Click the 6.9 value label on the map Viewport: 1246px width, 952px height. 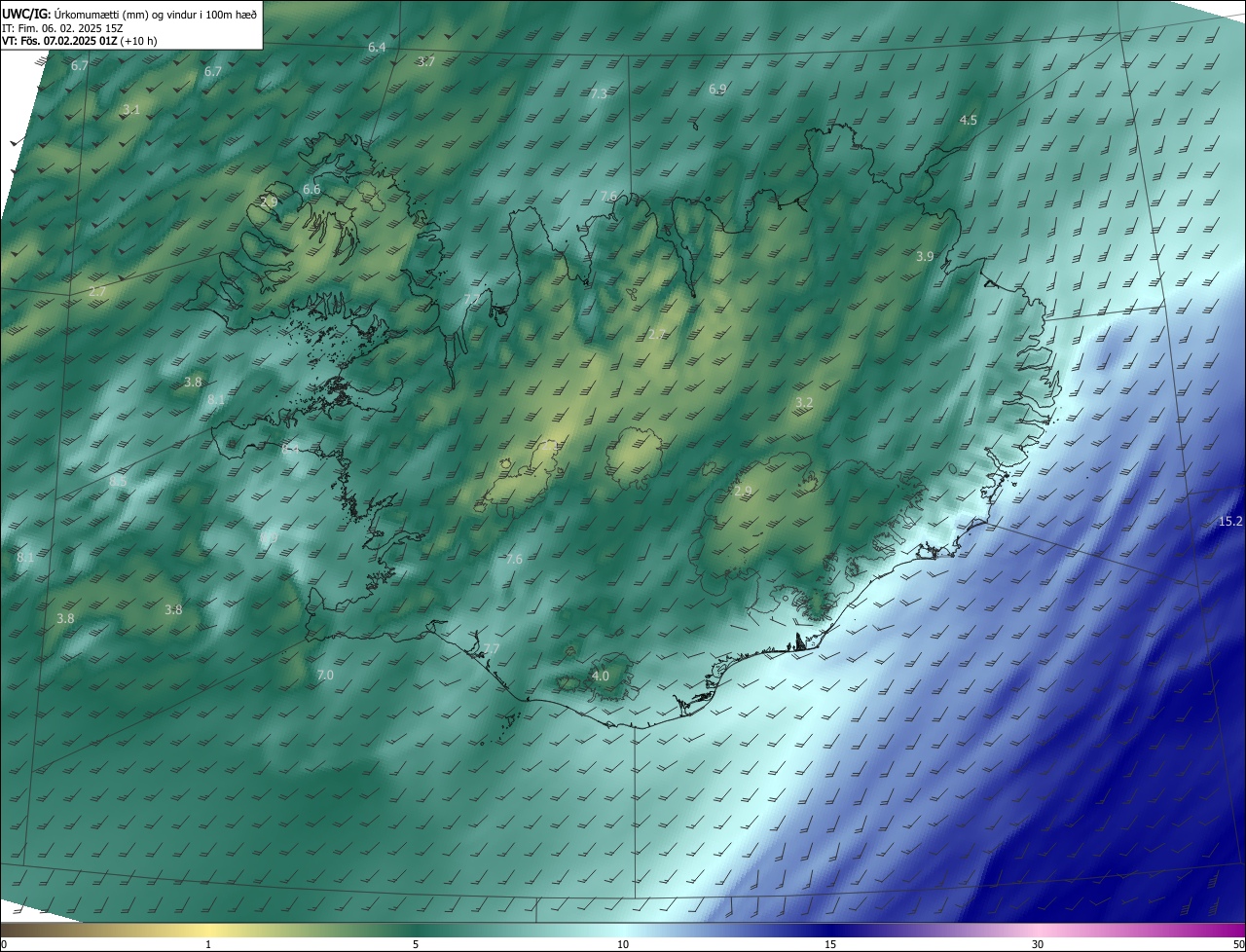click(717, 90)
